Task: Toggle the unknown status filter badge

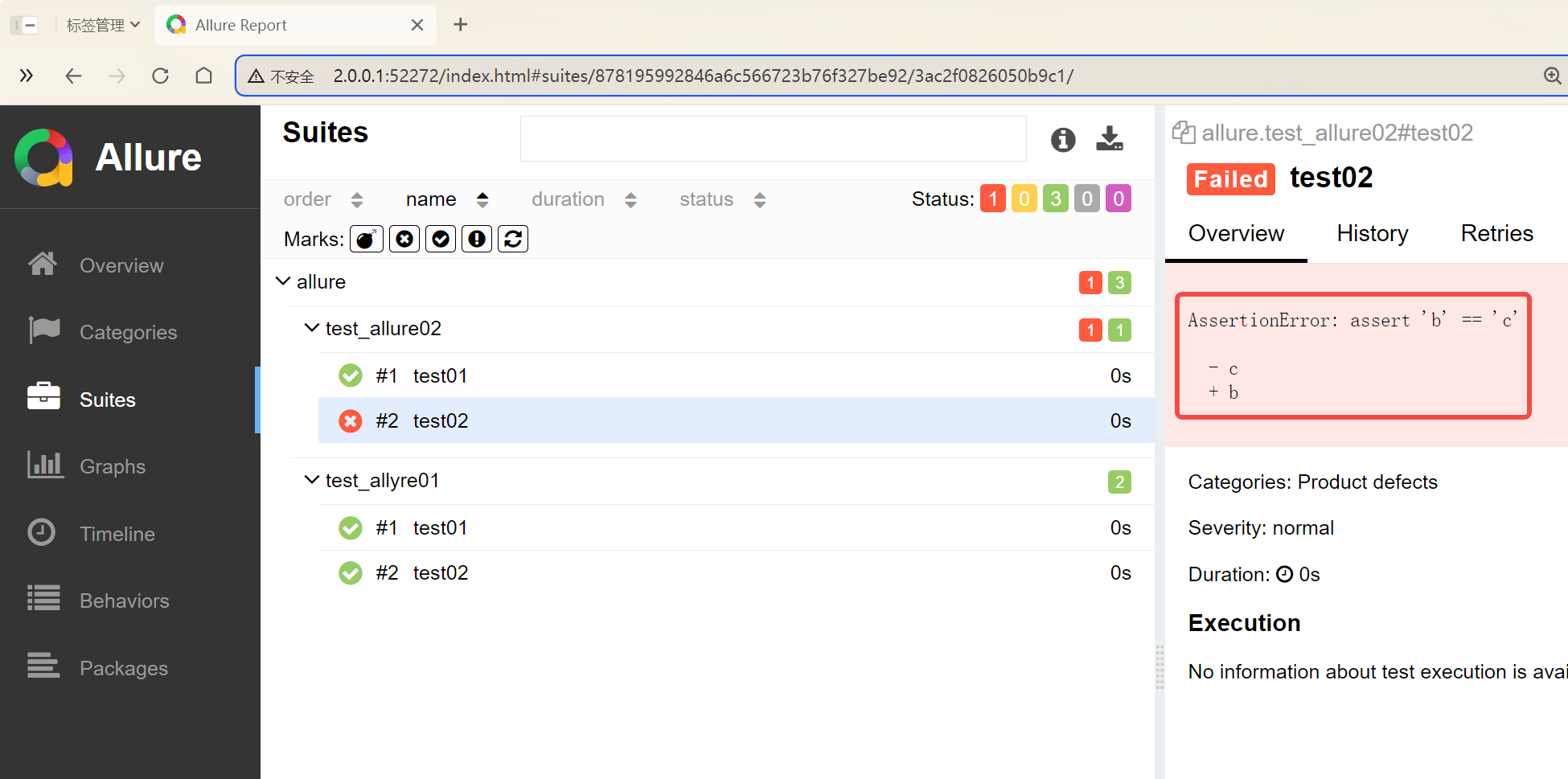Action: [1119, 199]
